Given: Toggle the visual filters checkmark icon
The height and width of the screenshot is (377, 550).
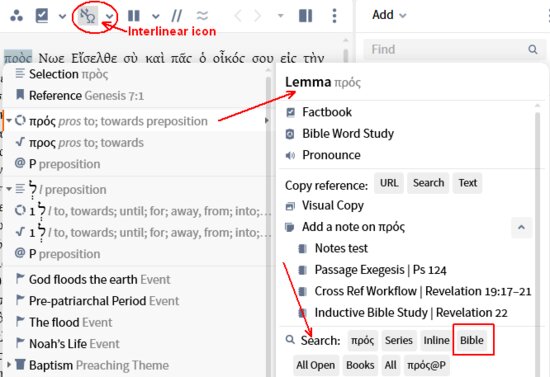Looking at the screenshot, I should coord(42,16).
